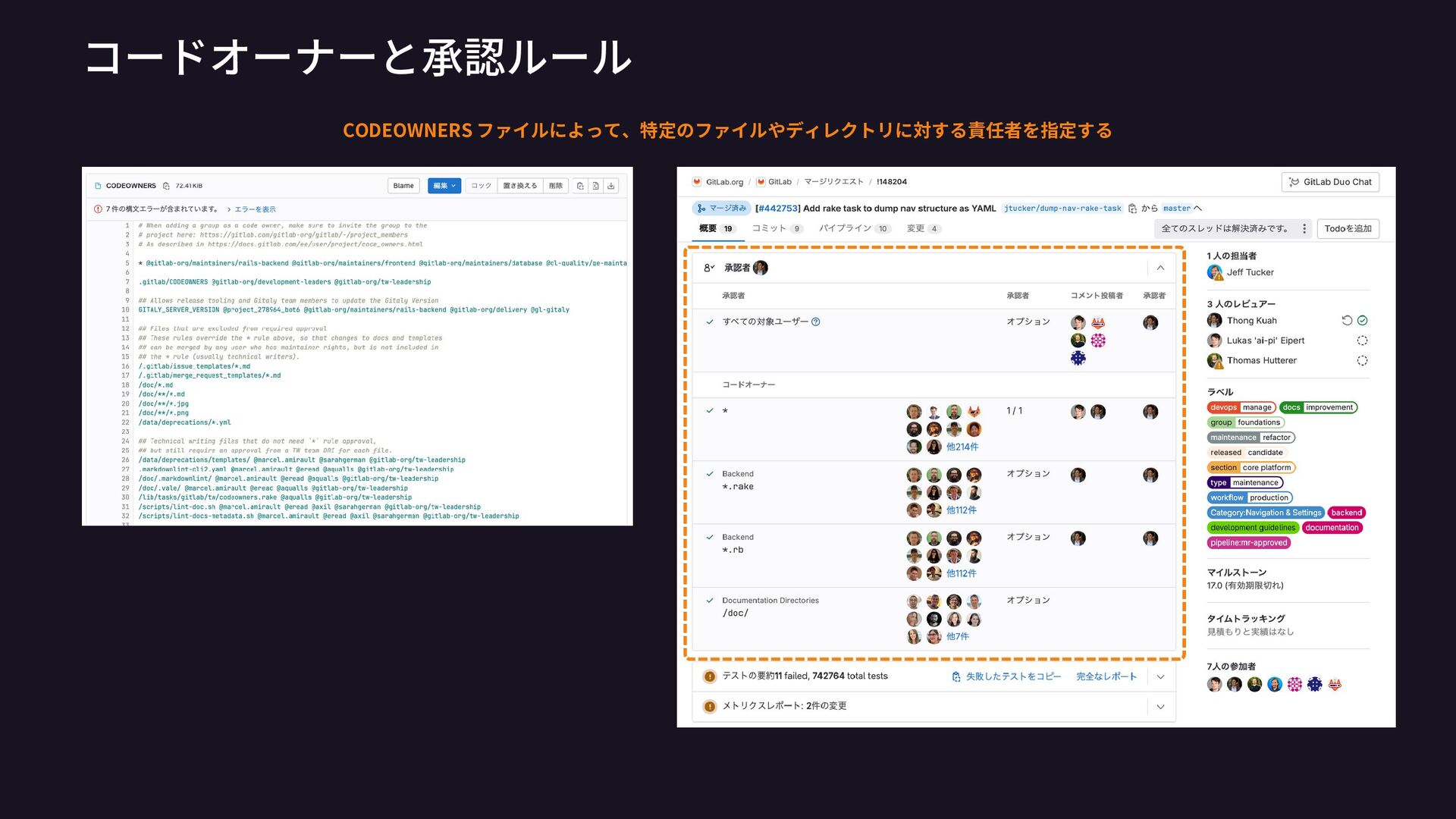
Task: Click the re-request review icon for Thong Kuah
Action: coord(1347,321)
